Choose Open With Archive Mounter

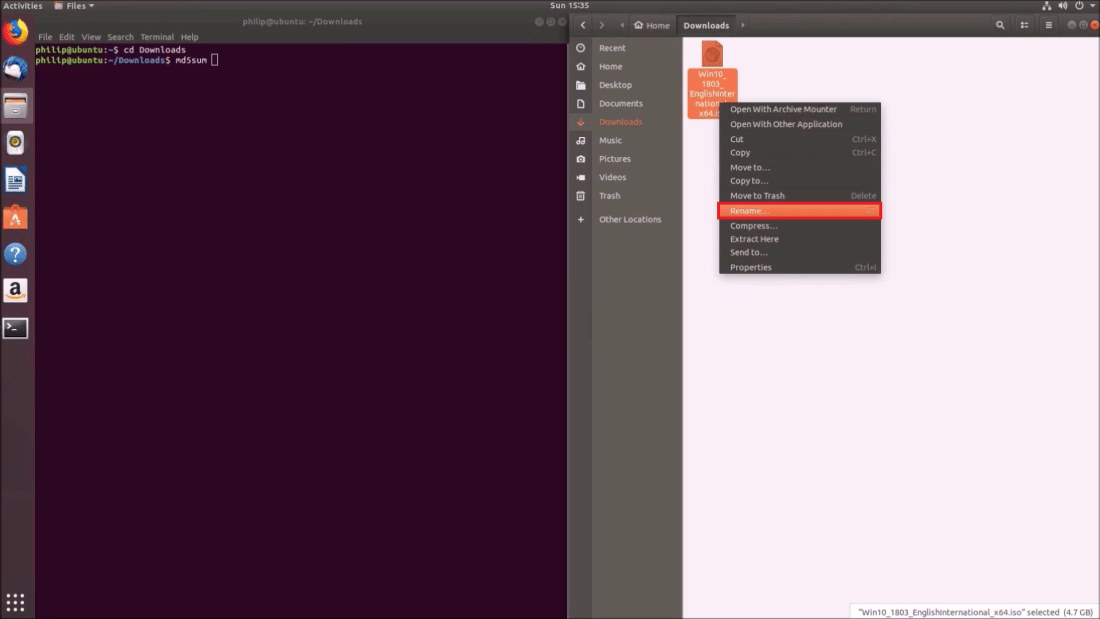point(800,109)
